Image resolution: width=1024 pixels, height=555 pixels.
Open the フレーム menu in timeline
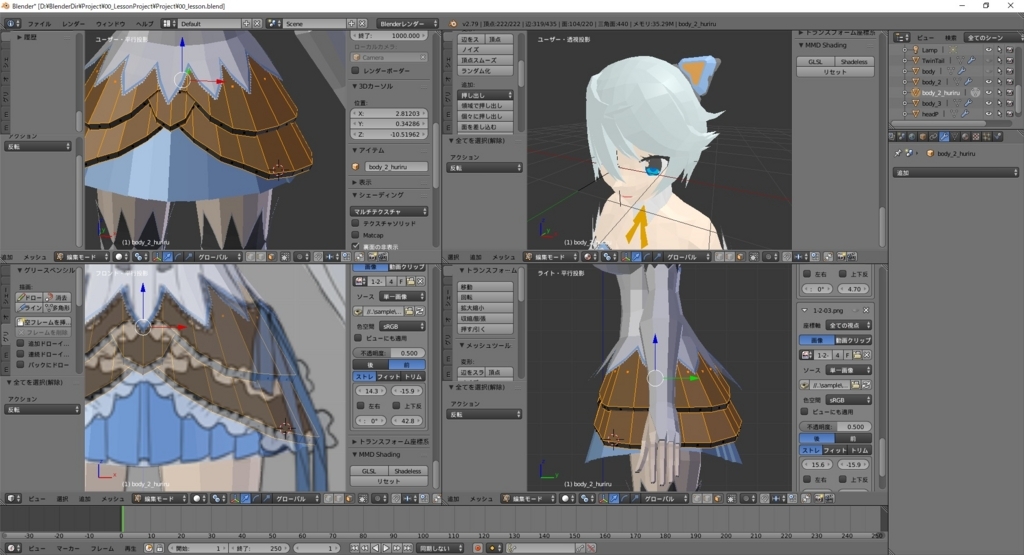(102, 548)
